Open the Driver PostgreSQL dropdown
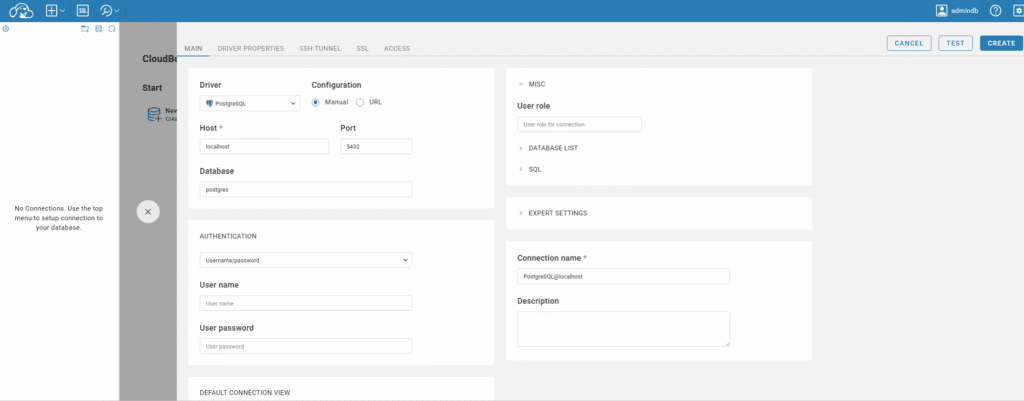Screen dimensions: 1024x401 [x=250, y=103]
